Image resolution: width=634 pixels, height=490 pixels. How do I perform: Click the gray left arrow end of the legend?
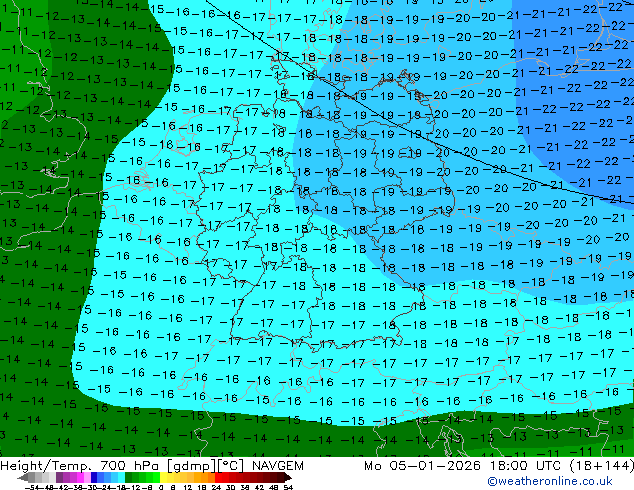[x=23, y=477]
